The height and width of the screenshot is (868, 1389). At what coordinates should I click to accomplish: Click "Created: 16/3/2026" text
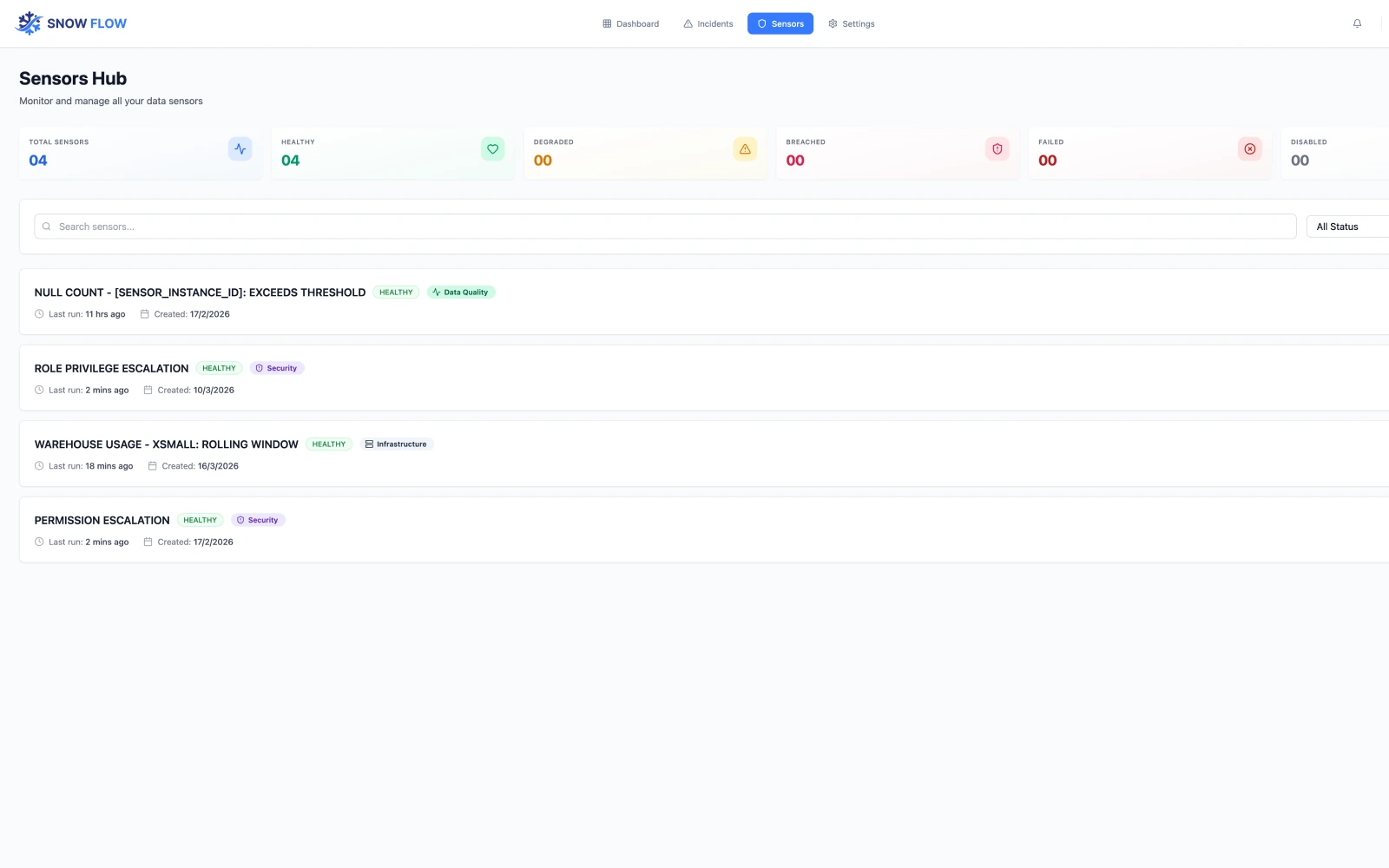[201, 466]
